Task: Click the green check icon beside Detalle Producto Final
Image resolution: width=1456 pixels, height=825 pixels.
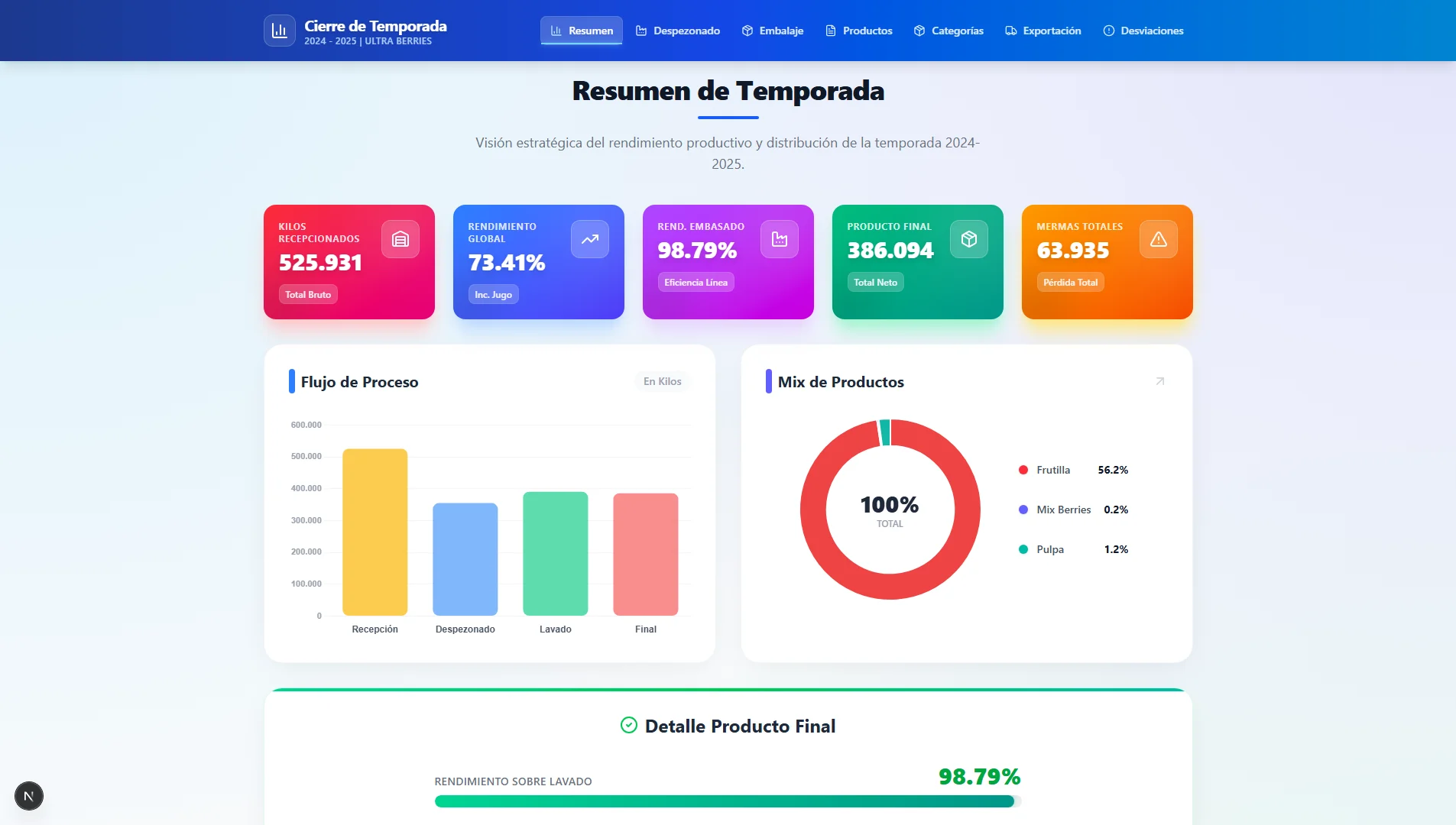Action: click(x=629, y=726)
